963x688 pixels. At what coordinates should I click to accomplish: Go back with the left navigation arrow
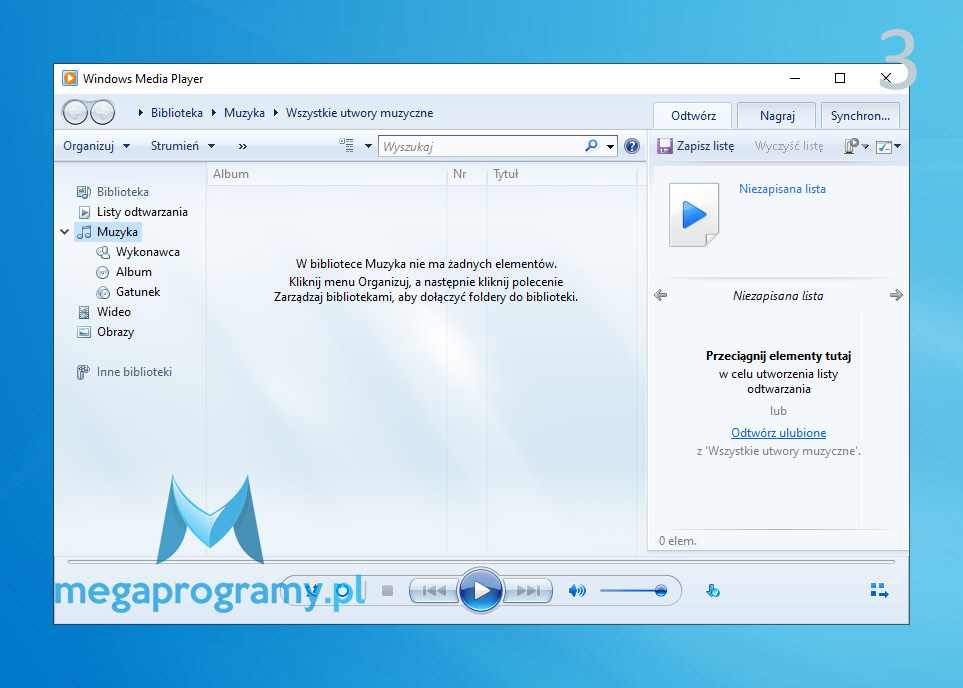[x=76, y=112]
